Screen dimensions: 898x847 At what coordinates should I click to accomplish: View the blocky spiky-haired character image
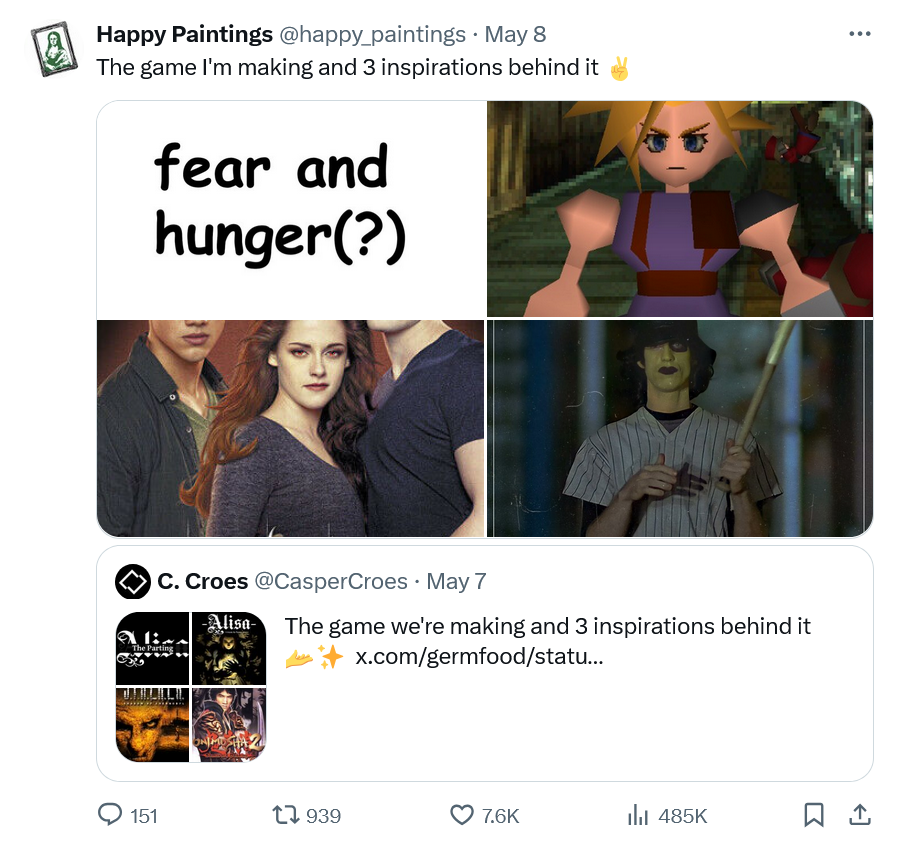[679, 209]
